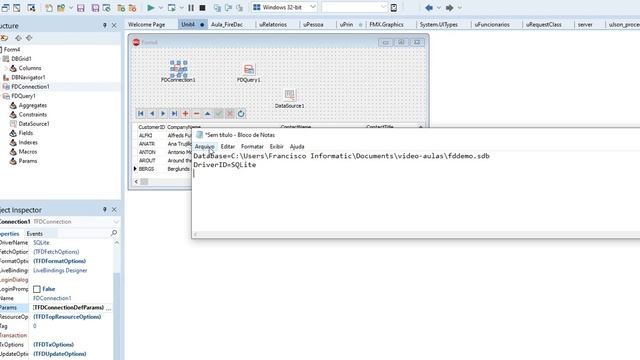Click the orange minus Delete record button

(x=196, y=113)
